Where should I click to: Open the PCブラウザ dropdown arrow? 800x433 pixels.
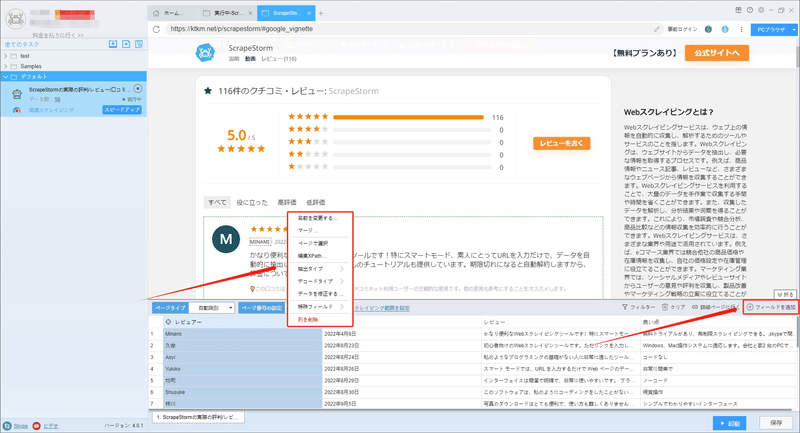coord(794,30)
